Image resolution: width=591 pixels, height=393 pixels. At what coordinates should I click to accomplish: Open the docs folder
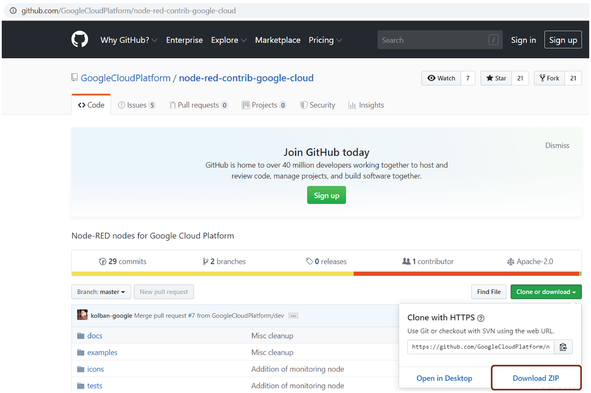[95, 335]
